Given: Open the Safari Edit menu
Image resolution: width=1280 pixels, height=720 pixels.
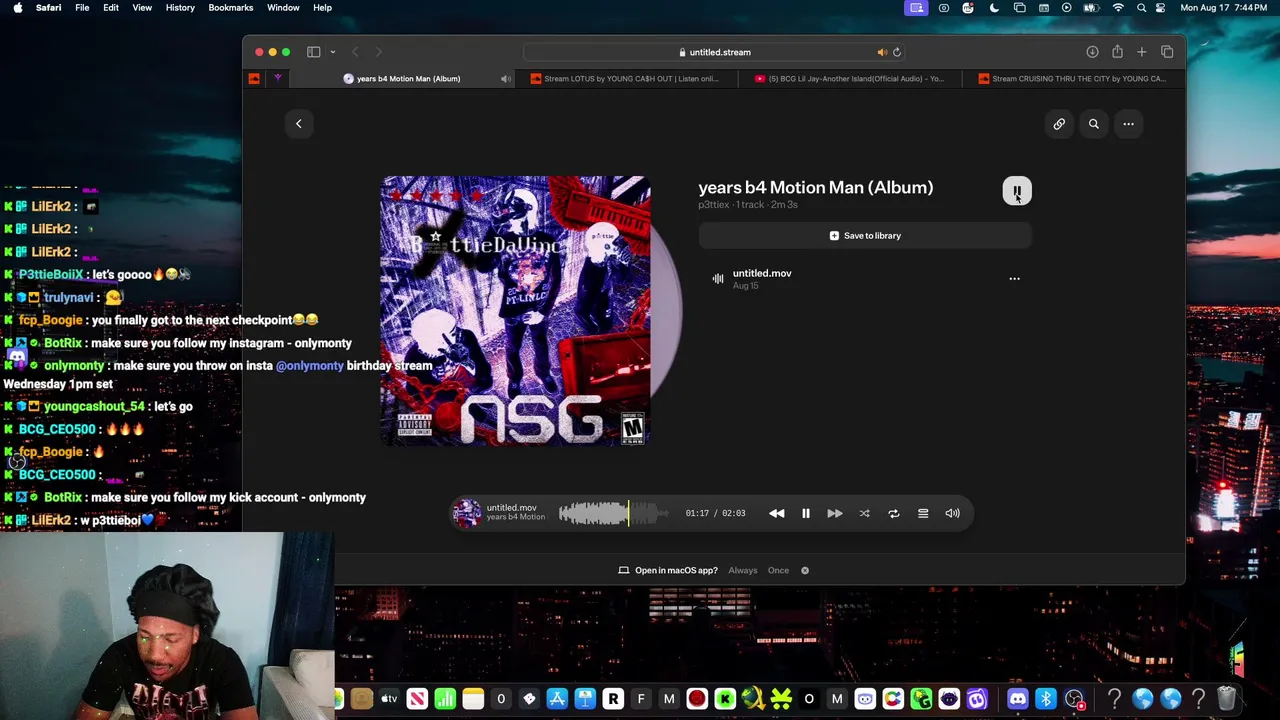Looking at the screenshot, I should pos(111,8).
